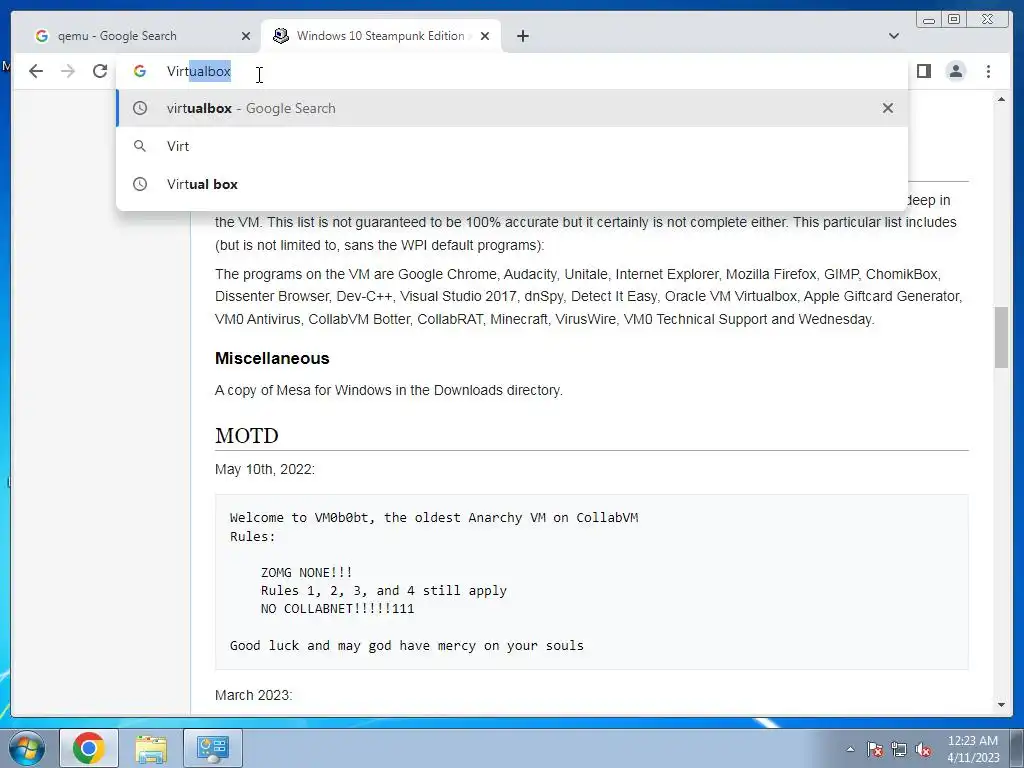The image size is (1024, 768).
Task: Open the profile avatar menu
Action: click(955, 71)
